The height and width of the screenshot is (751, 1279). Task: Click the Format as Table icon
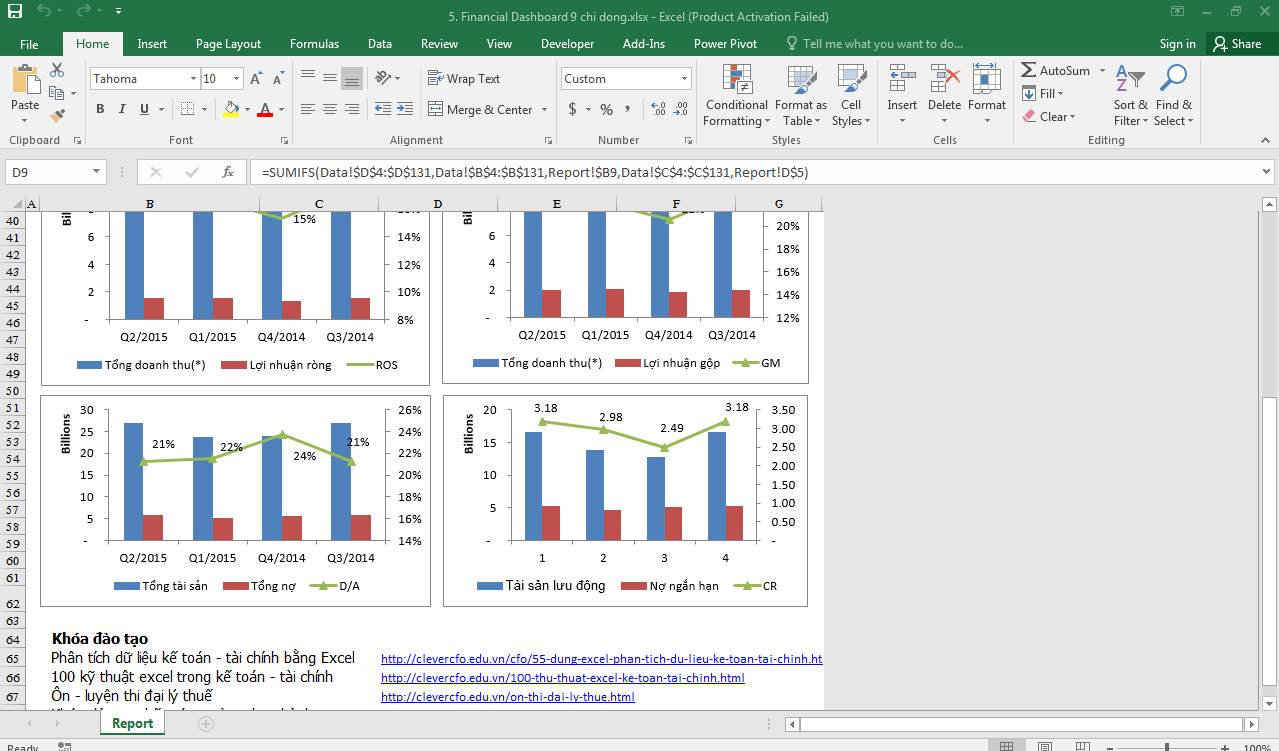[x=800, y=96]
